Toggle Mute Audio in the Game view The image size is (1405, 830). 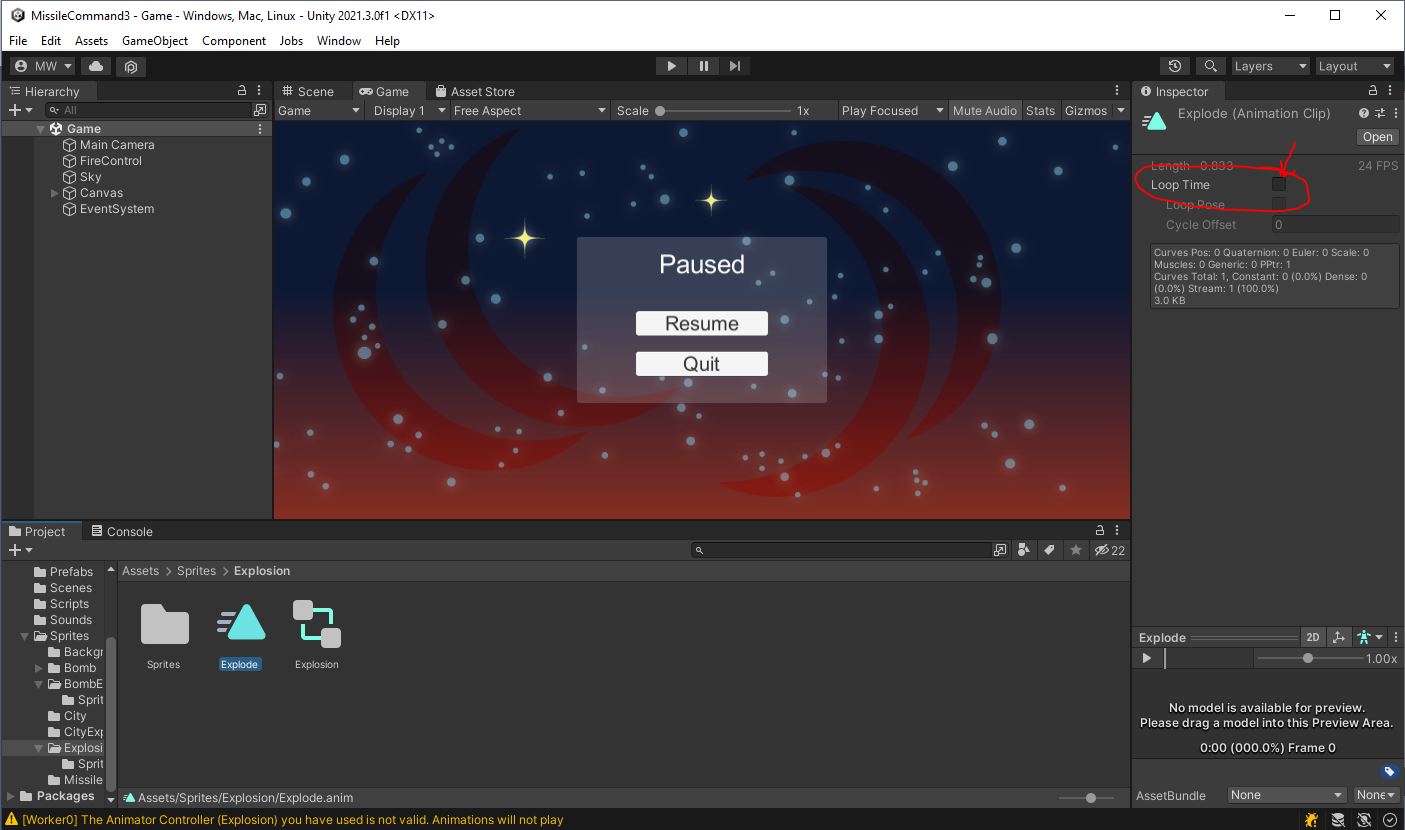click(x=985, y=110)
